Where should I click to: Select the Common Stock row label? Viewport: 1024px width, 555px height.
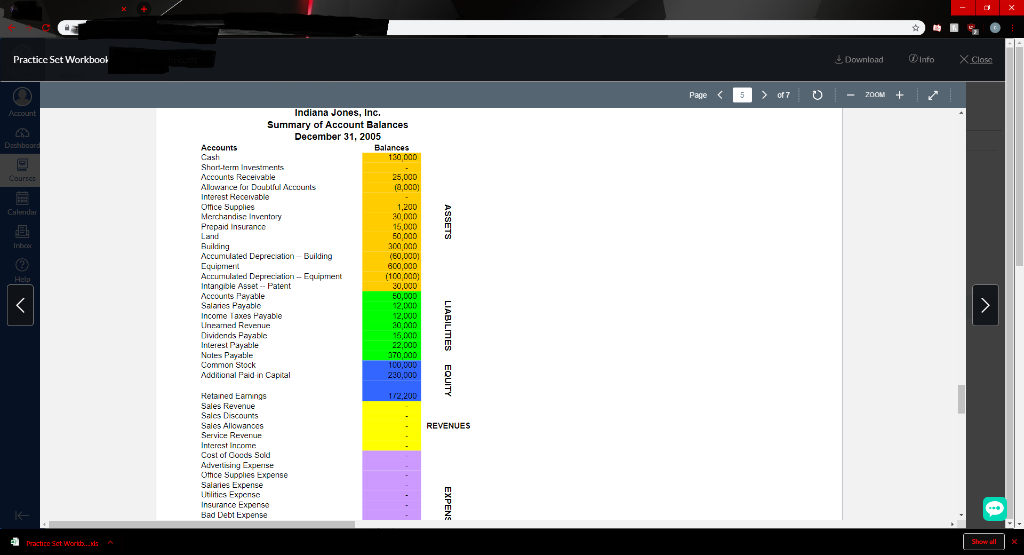(x=228, y=365)
